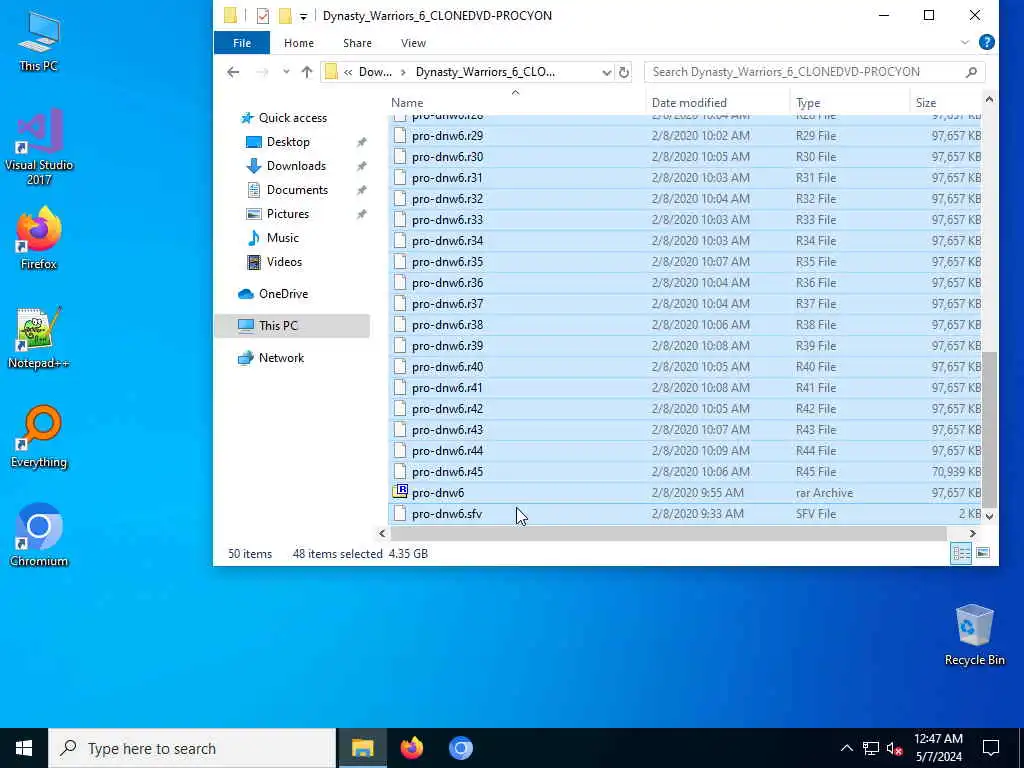Image resolution: width=1024 pixels, height=768 pixels.
Task: Open This PC desktop icon
Action: 39,40
